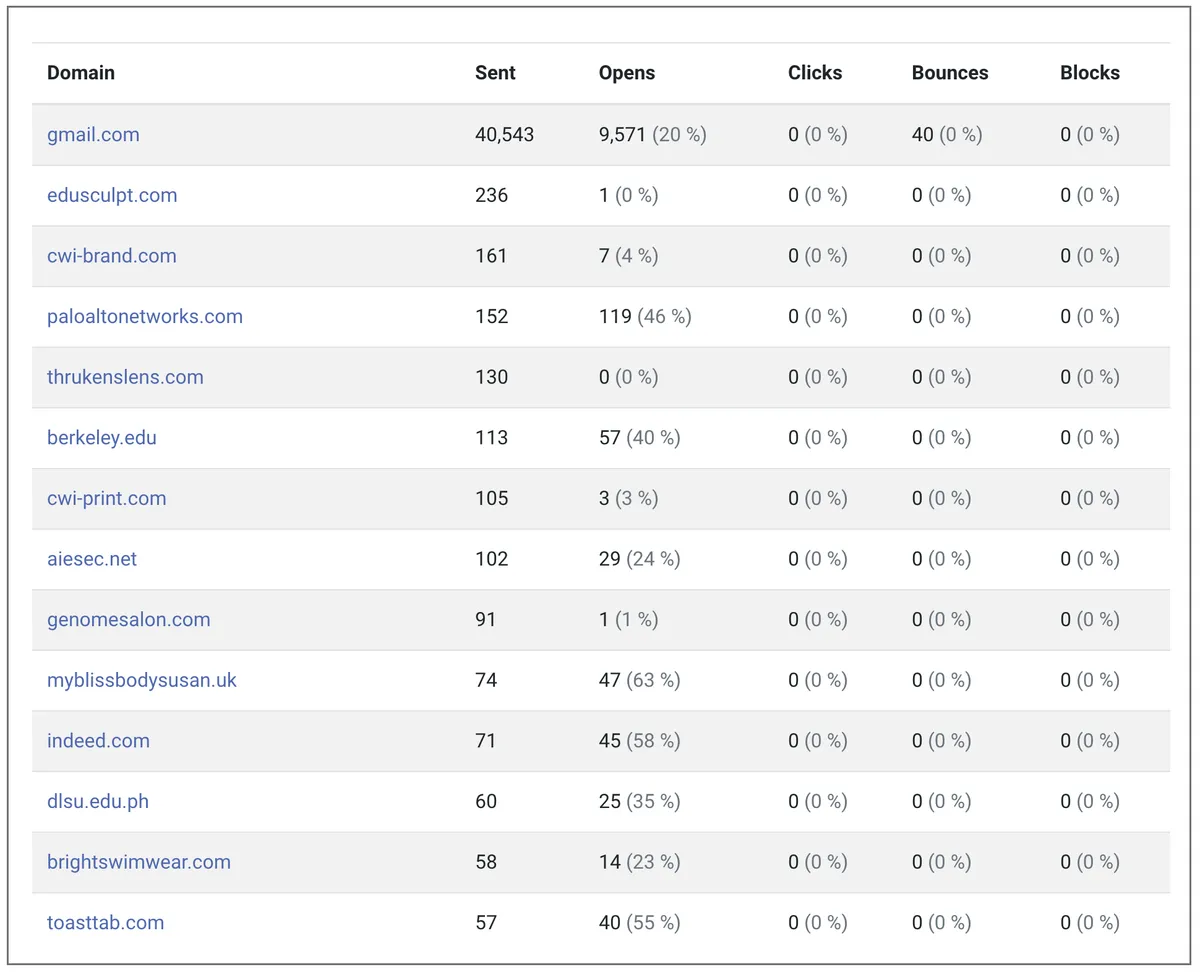
Task: Select the Clicks cell in the berkeley.edu row
Action: [x=818, y=438]
